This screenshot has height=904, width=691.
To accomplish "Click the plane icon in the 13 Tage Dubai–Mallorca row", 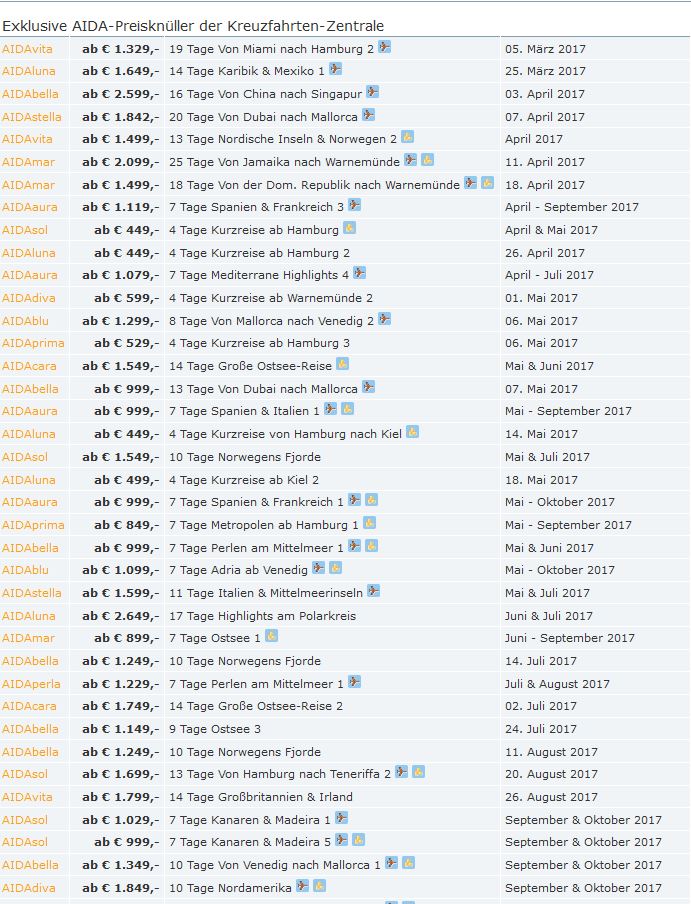I will (368, 386).
